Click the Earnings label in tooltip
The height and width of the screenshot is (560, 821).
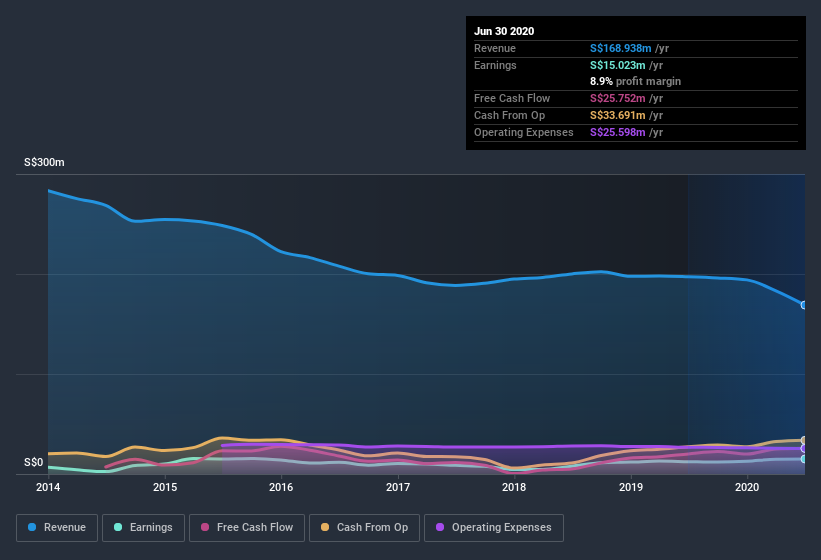pyautogui.click(x=495, y=65)
